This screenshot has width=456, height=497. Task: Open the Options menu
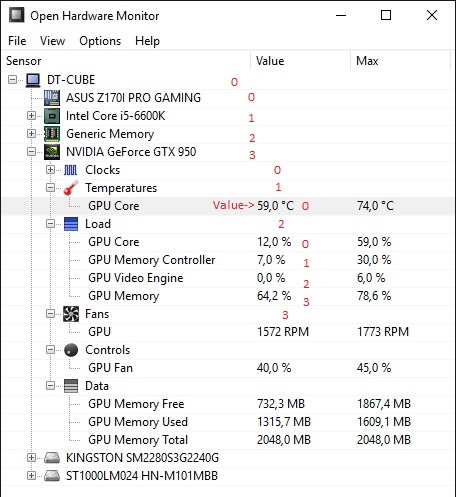[100, 41]
